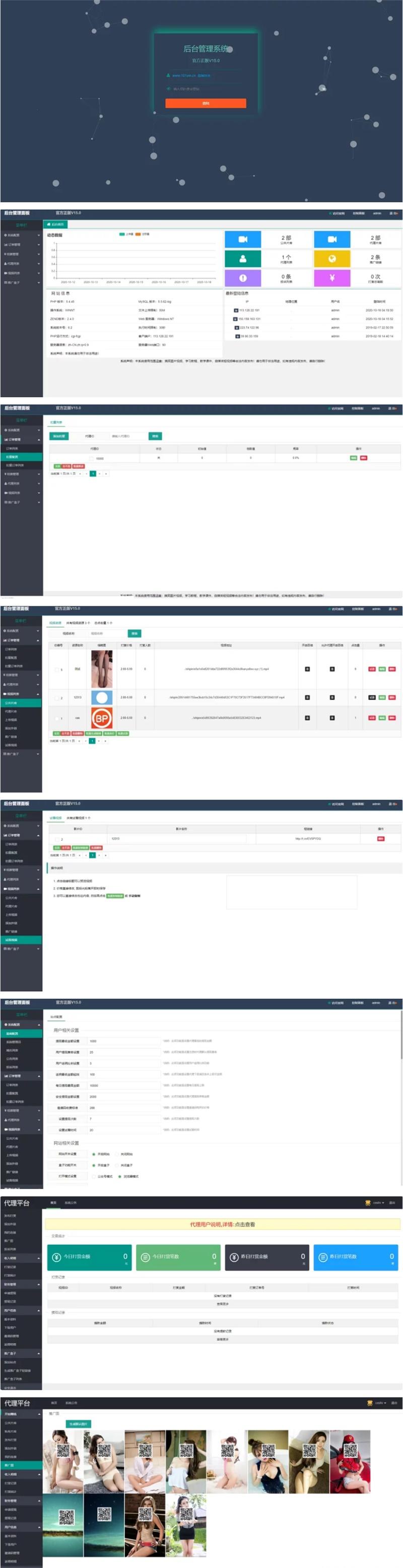Click the green user icon tile on dashboard
Viewport: 403px width, 1568px height.
point(243,258)
